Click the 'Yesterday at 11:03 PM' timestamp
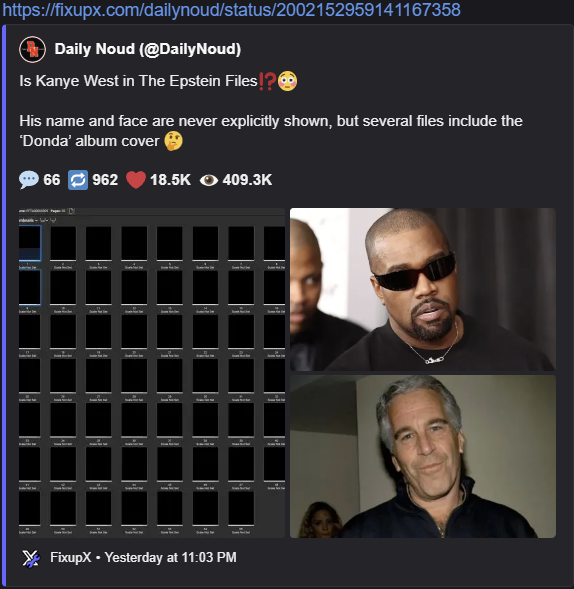Image resolution: width=574 pixels, height=589 pixels. tap(171, 557)
